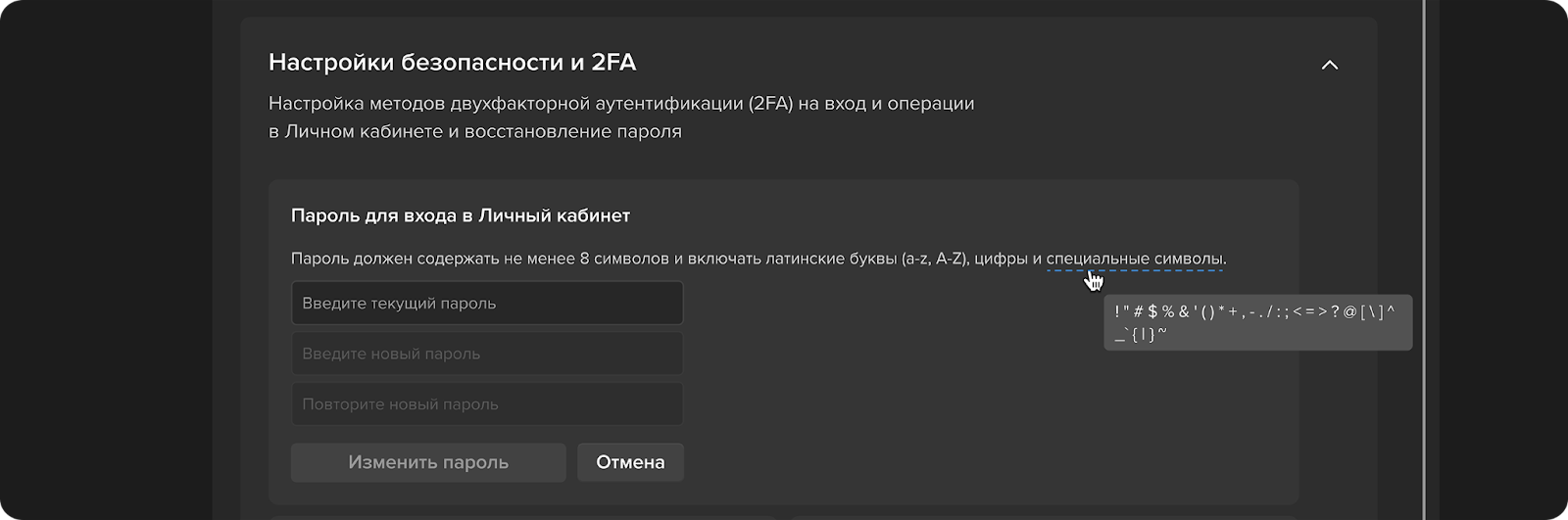Click the word 'цифры' in password requirements
Screen dimensions: 1568x520
point(1001,260)
